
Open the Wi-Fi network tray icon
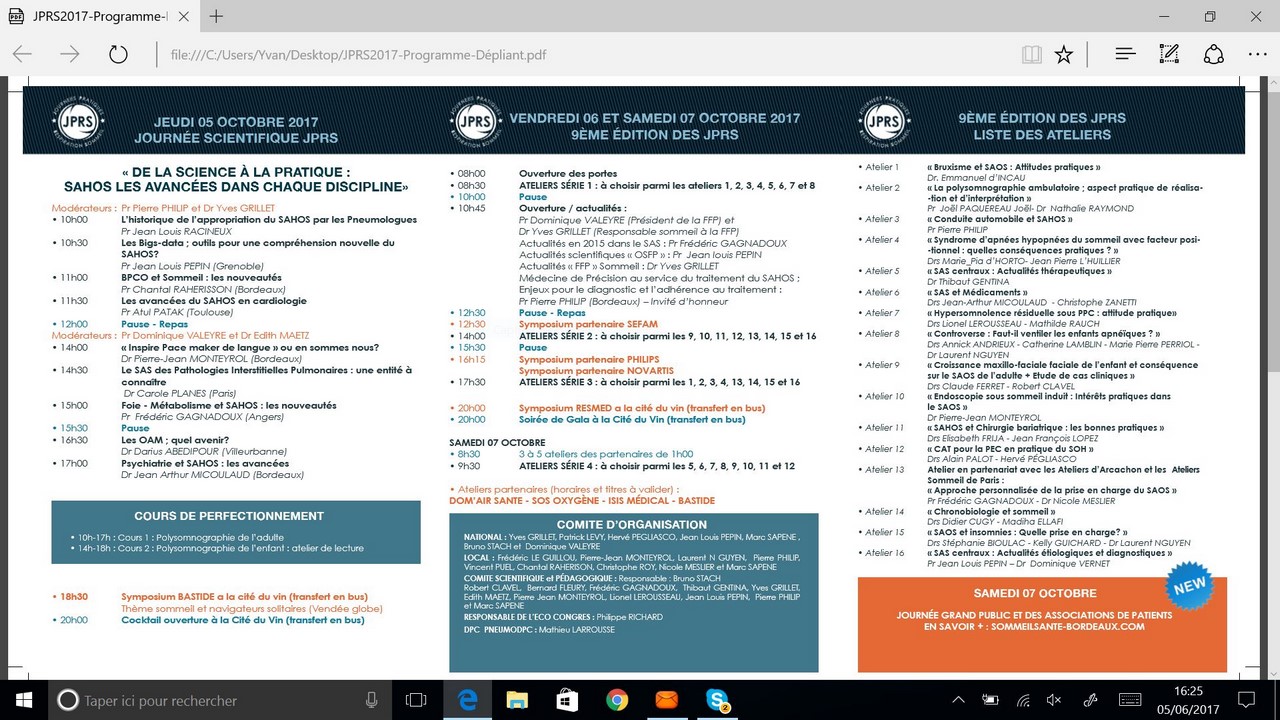(x=1023, y=700)
